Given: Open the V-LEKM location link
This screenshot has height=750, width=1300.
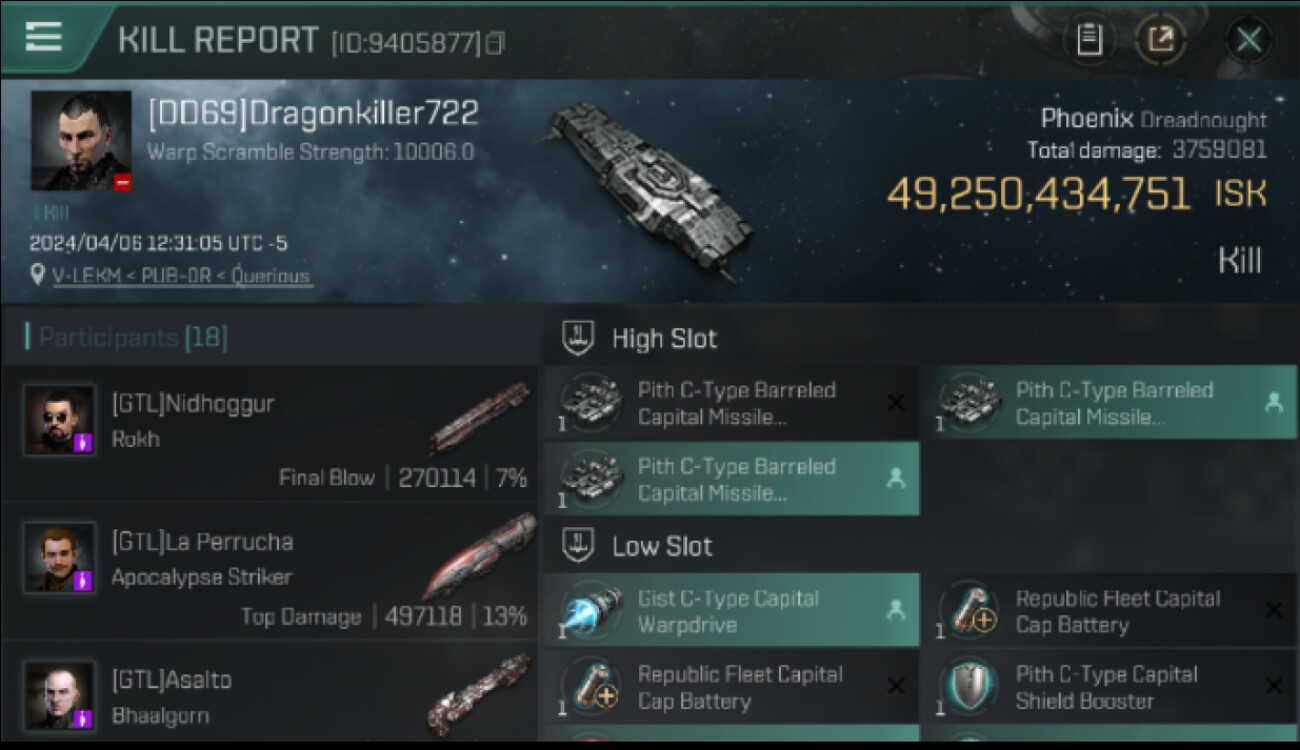Looking at the screenshot, I should pyautogui.click(x=182, y=276).
